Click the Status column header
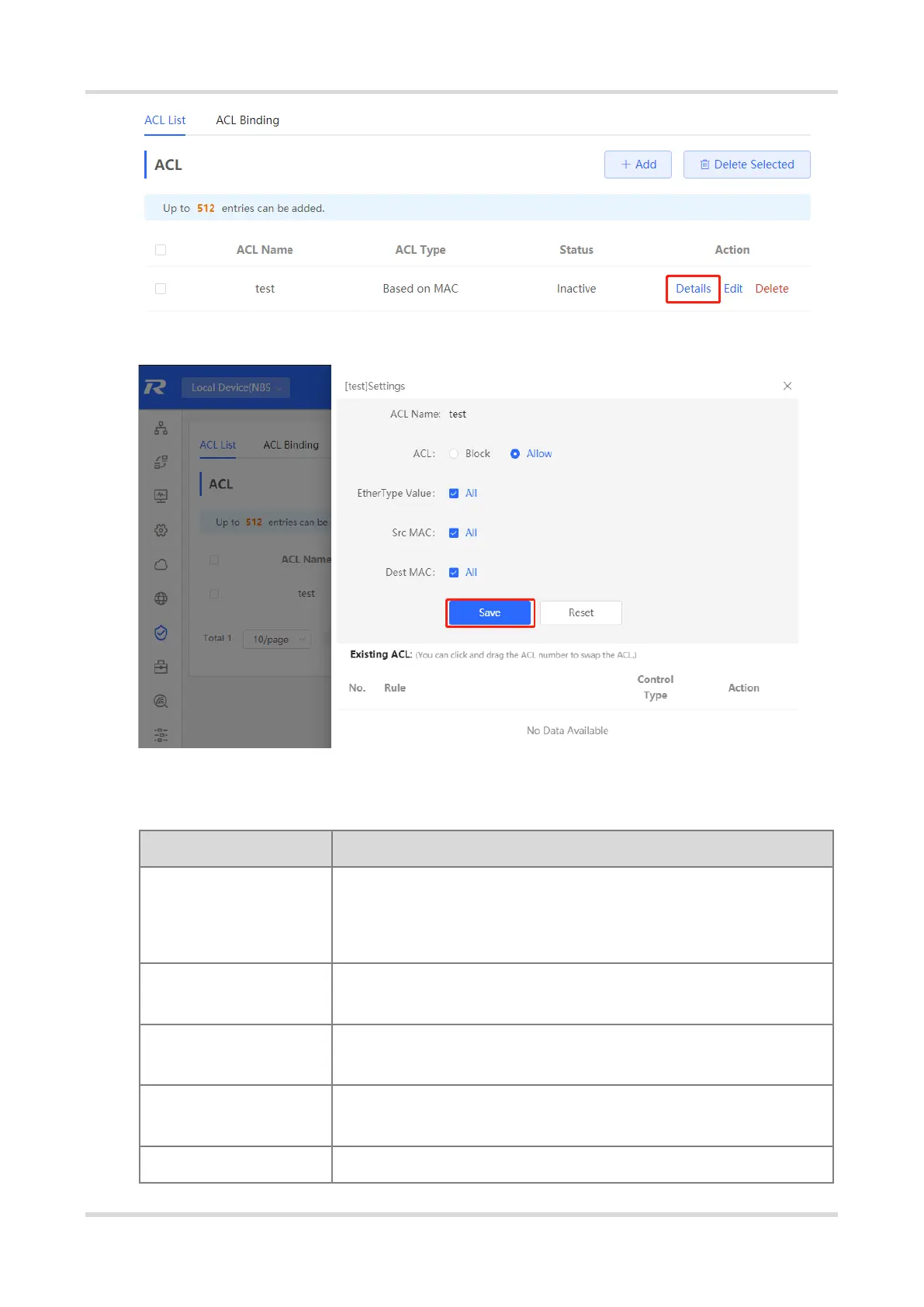The width and height of the screenshot is (924, 1307). (576, 250)
